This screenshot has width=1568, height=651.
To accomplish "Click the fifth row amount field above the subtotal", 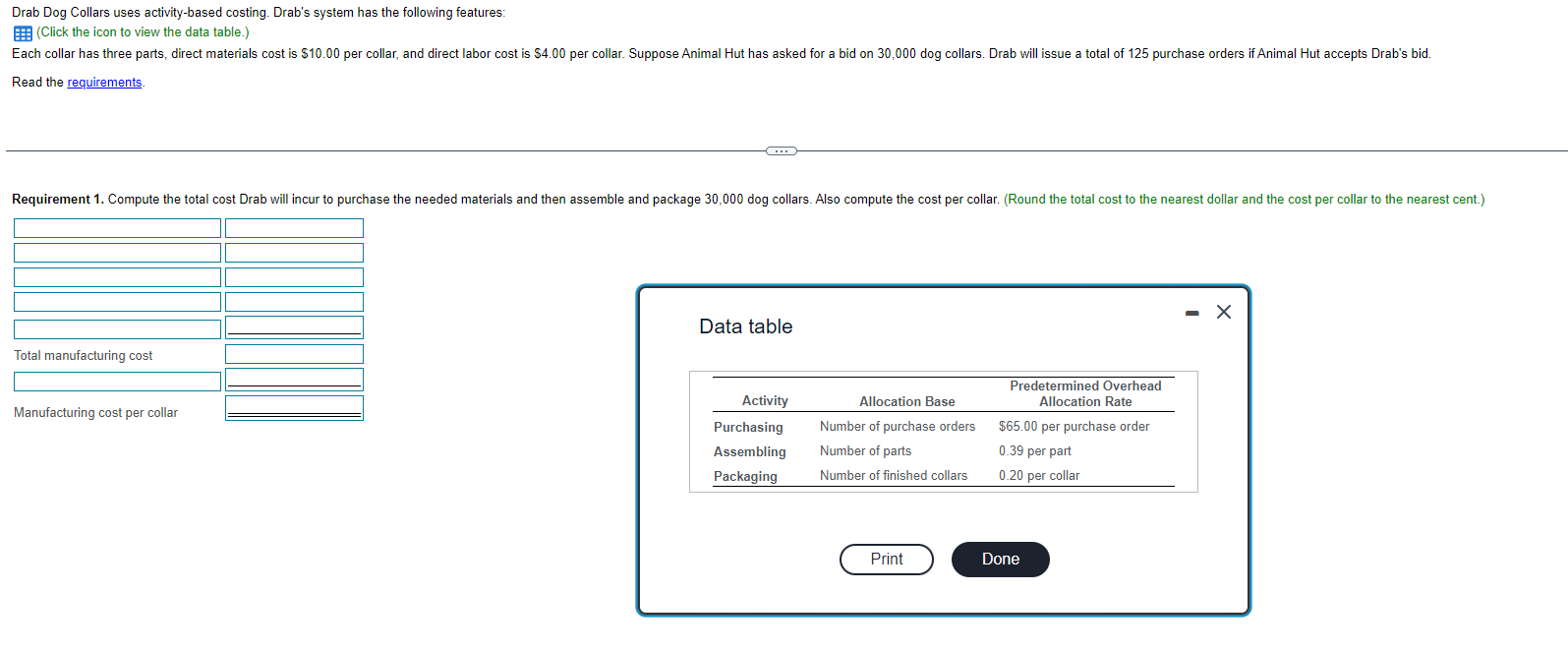I will pos(293,326).
